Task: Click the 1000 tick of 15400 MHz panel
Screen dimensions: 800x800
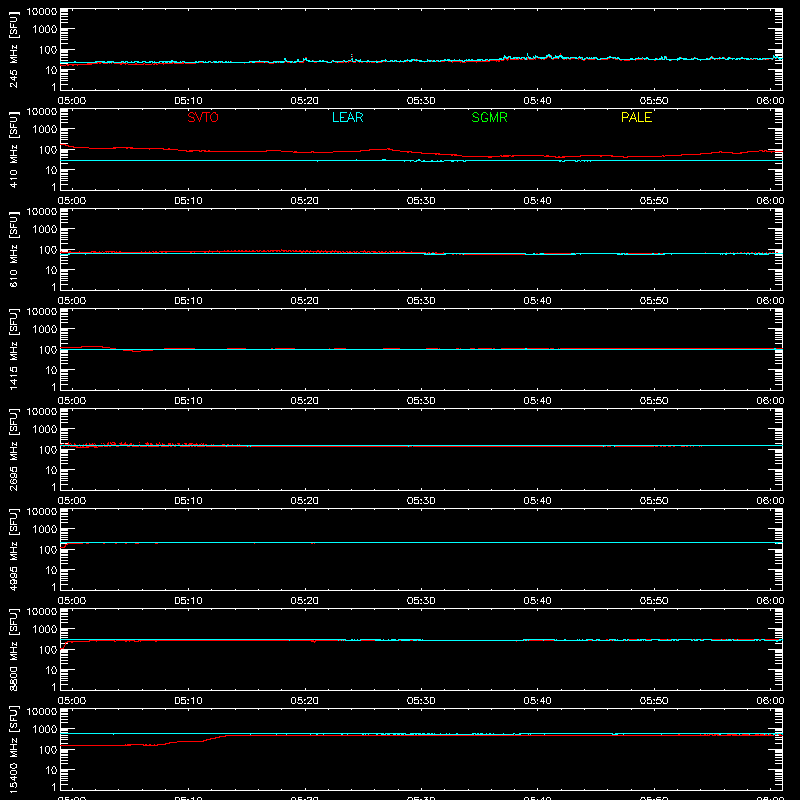Action: click(x=45, y=729)
